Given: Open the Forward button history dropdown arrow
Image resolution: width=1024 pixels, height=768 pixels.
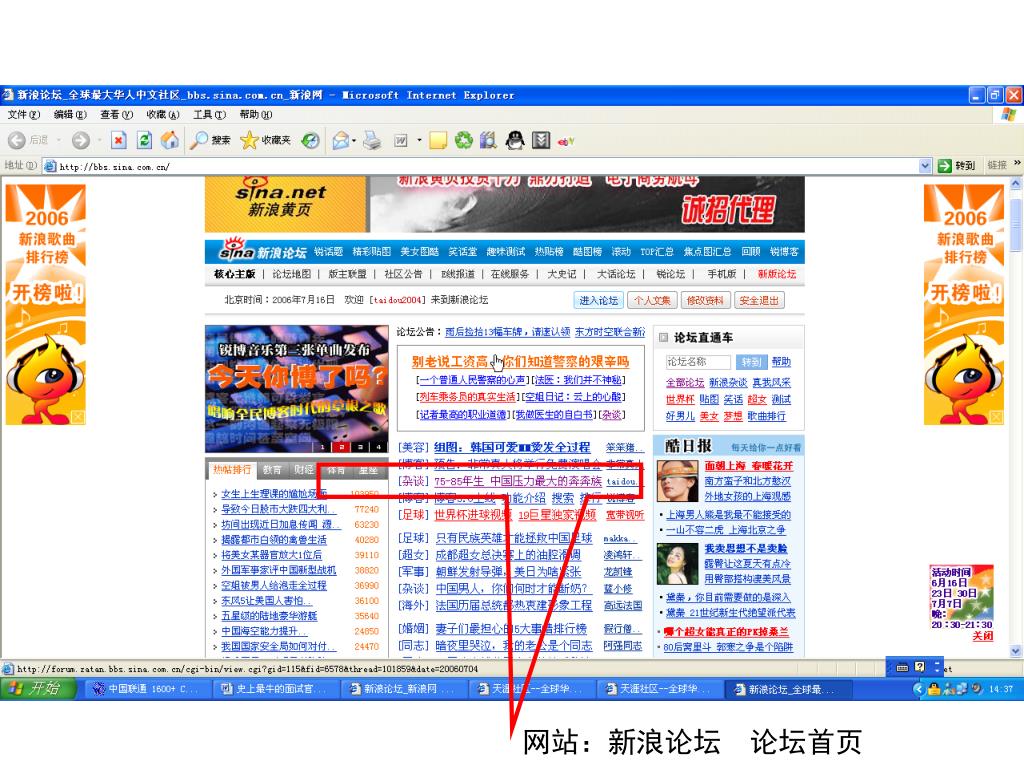Looking at the screenshot, I should [99, 140].
